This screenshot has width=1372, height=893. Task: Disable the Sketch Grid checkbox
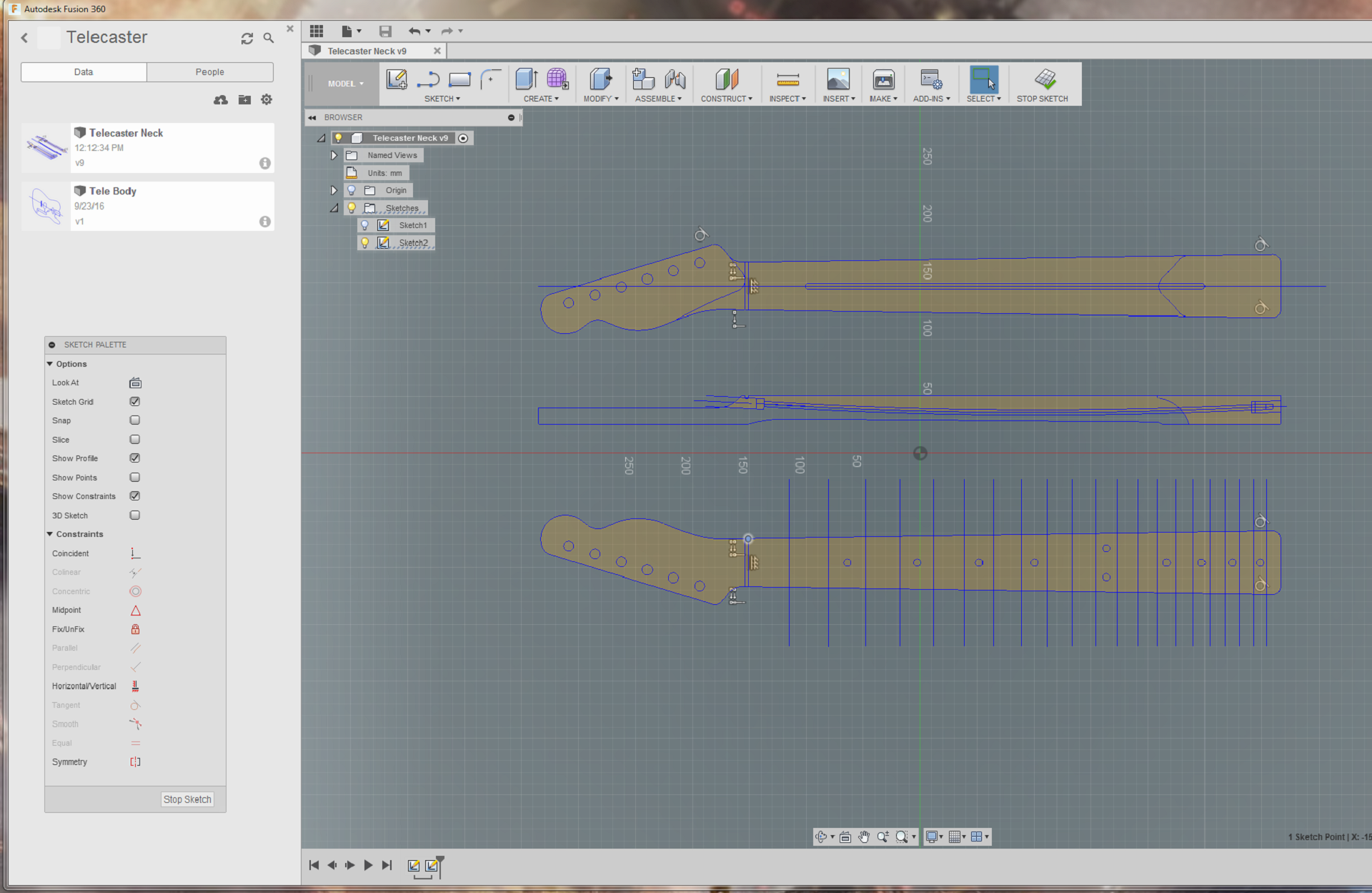tap(135, 402)
